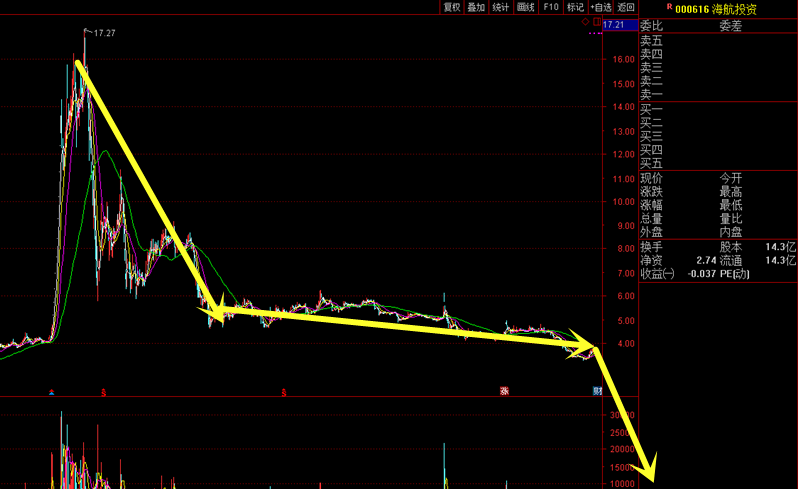Click the 财 marker icon on timeline
The image size is (798, 489).
(596, 390)
